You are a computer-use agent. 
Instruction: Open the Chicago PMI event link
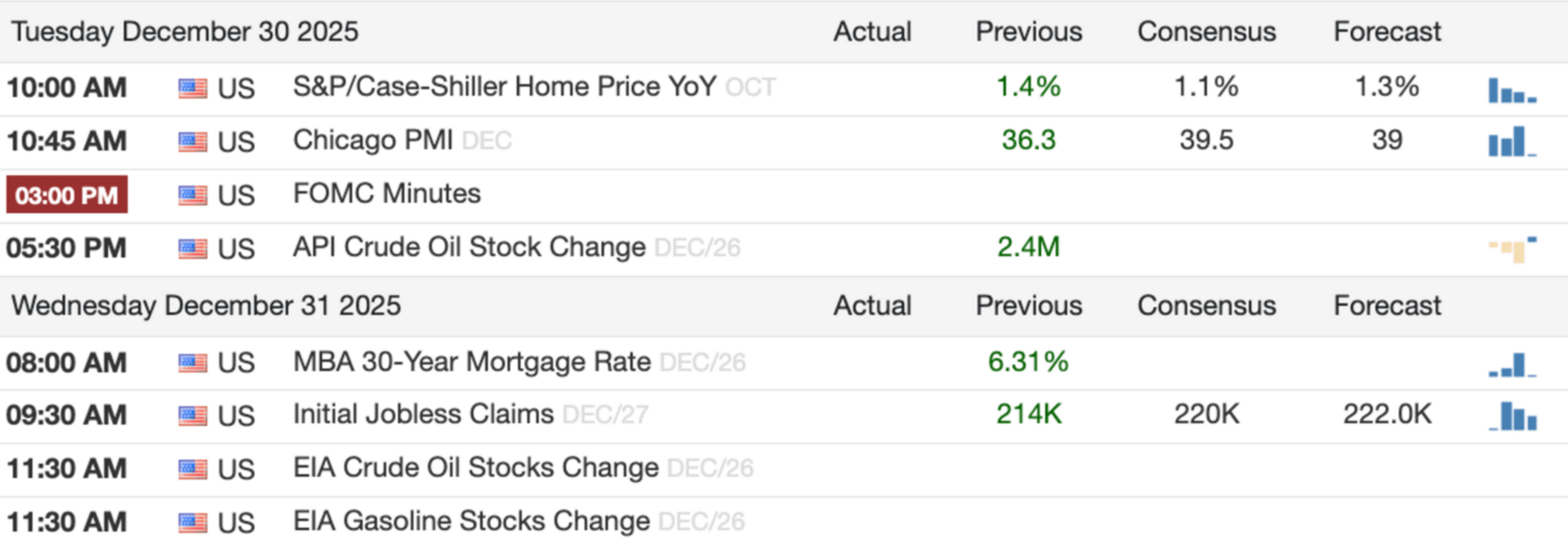373,140
